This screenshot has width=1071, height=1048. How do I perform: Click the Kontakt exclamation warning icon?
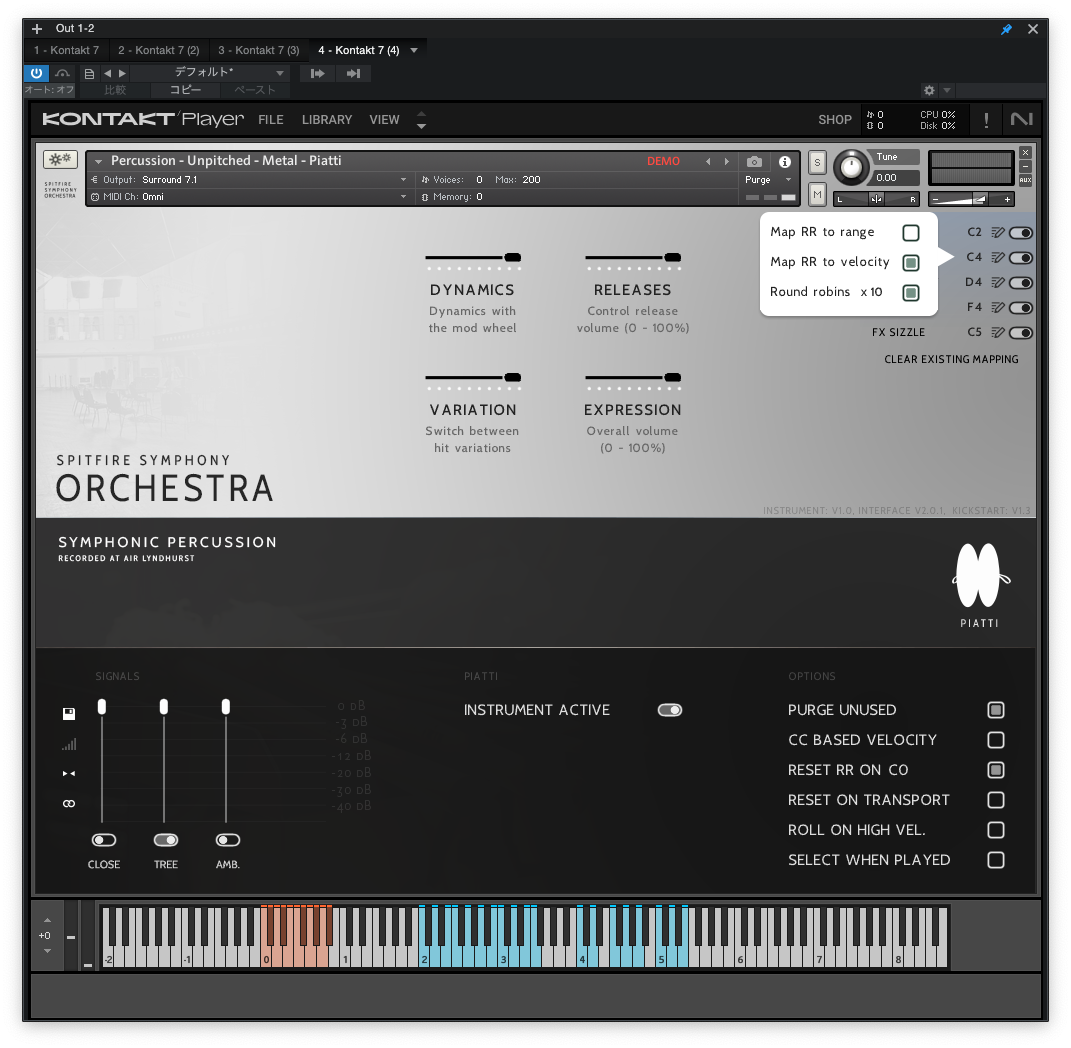986,120
